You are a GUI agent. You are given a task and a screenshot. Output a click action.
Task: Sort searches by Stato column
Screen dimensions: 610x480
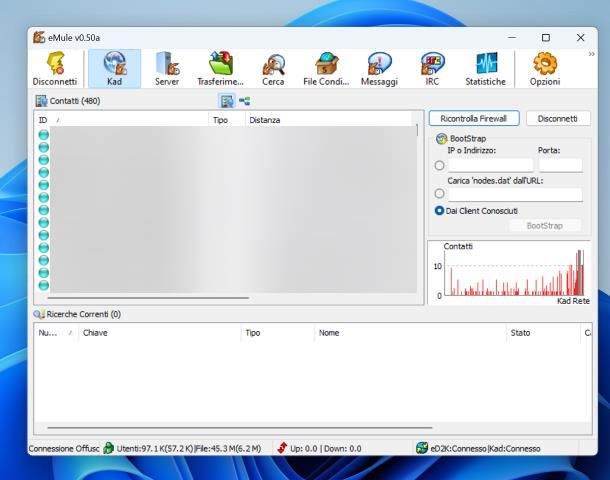click(x=543, y=333)
